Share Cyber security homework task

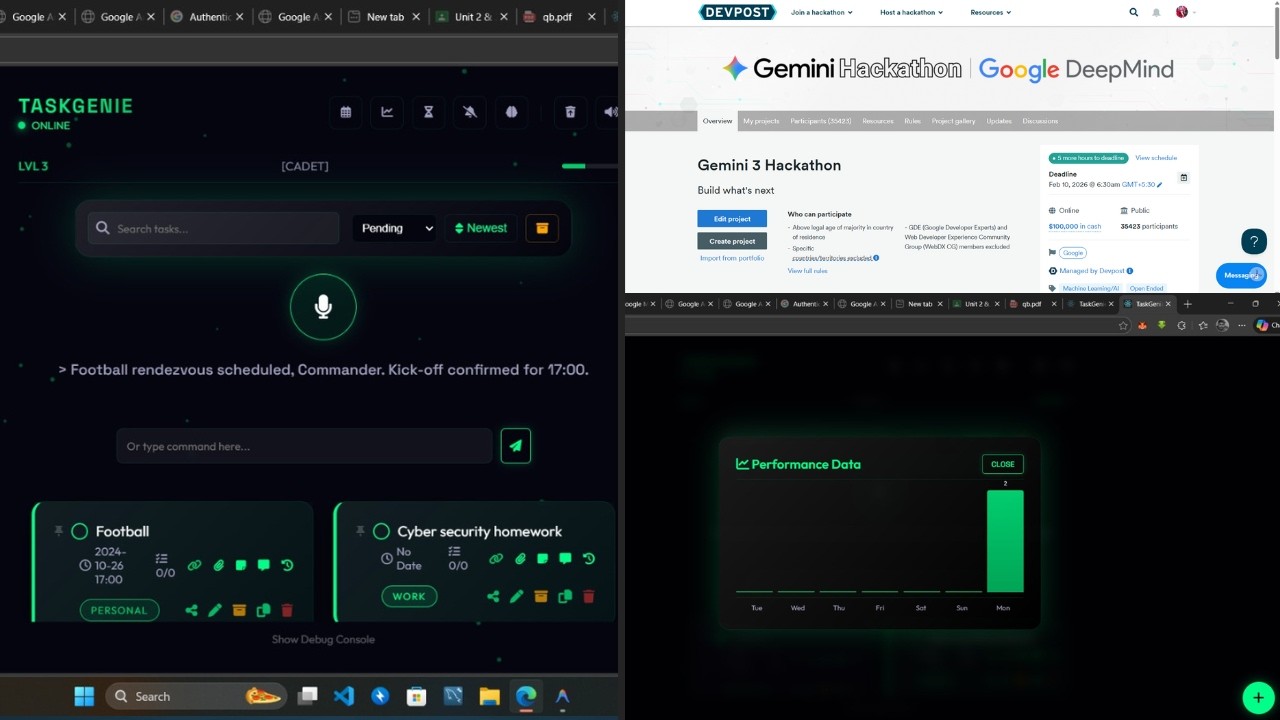click(493, 596)
